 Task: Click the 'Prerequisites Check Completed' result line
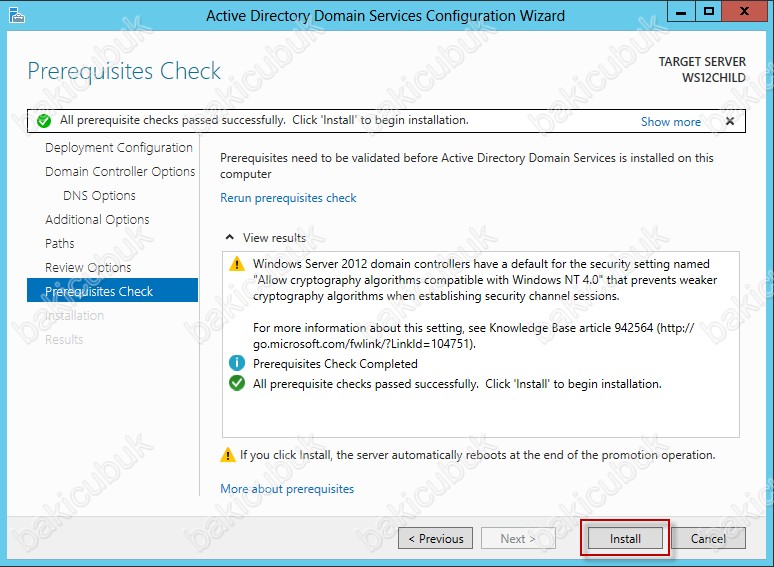[335, 364]
